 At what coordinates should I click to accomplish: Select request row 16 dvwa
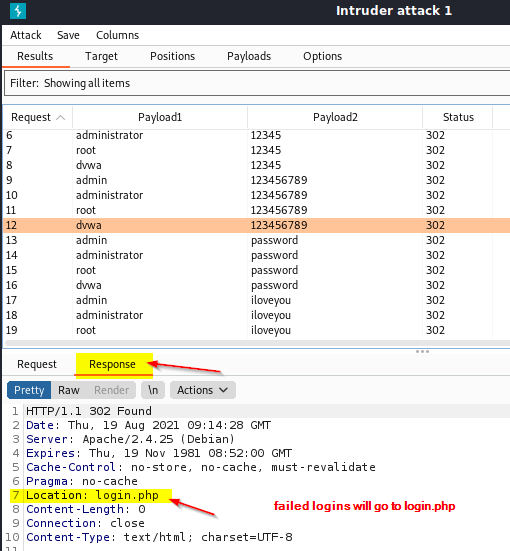click(257, 285)
